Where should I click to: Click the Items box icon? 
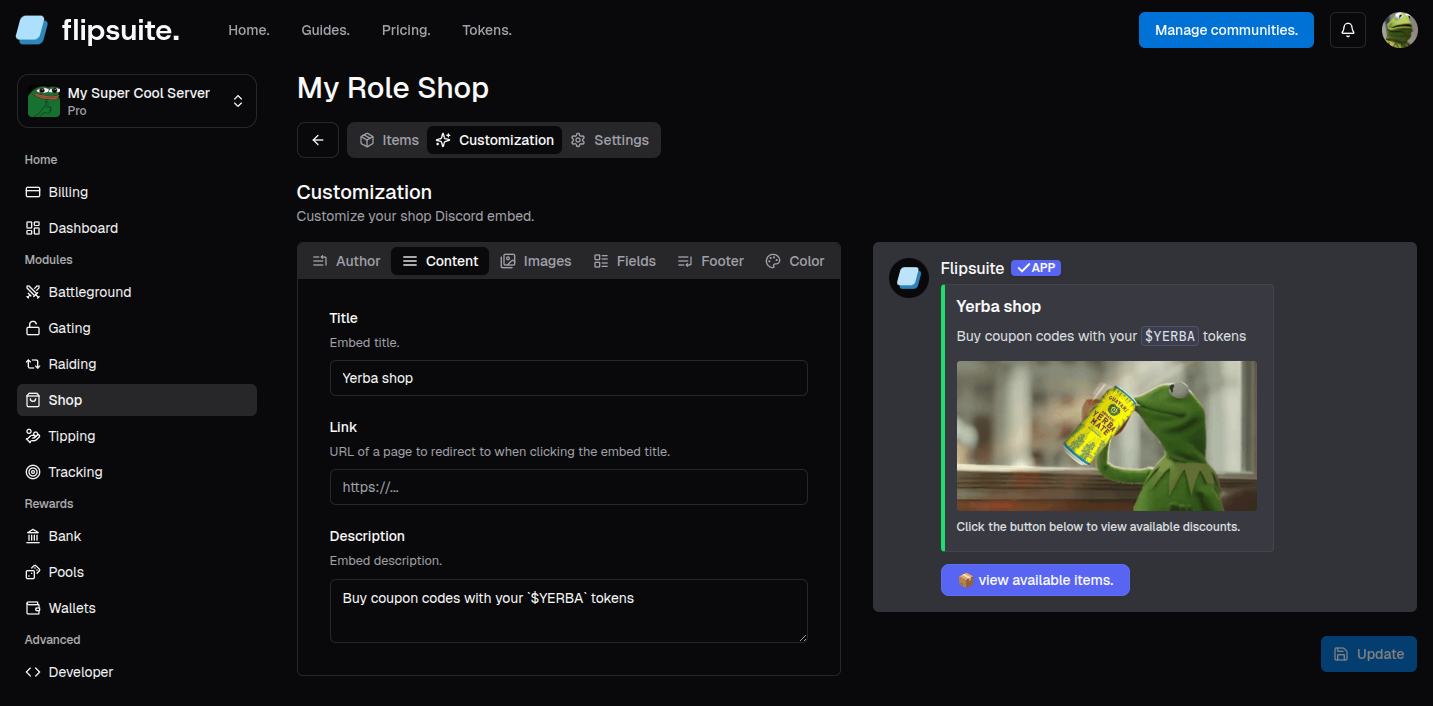pyautogui.click(x=367, y=140)
